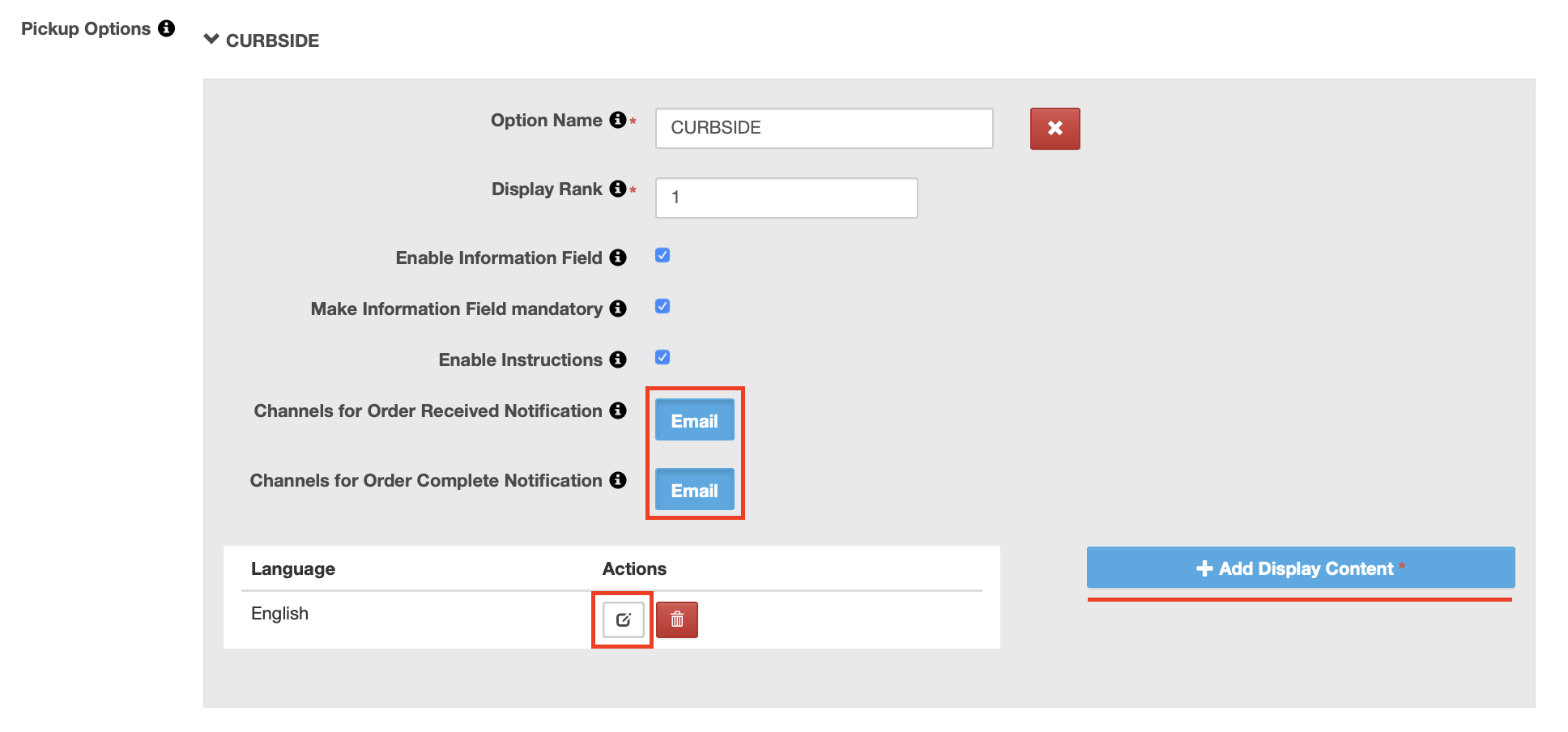1568x732 pixels.
Task: Disable the Enable Instructions checkbox
Action: [x=662, y=357]
